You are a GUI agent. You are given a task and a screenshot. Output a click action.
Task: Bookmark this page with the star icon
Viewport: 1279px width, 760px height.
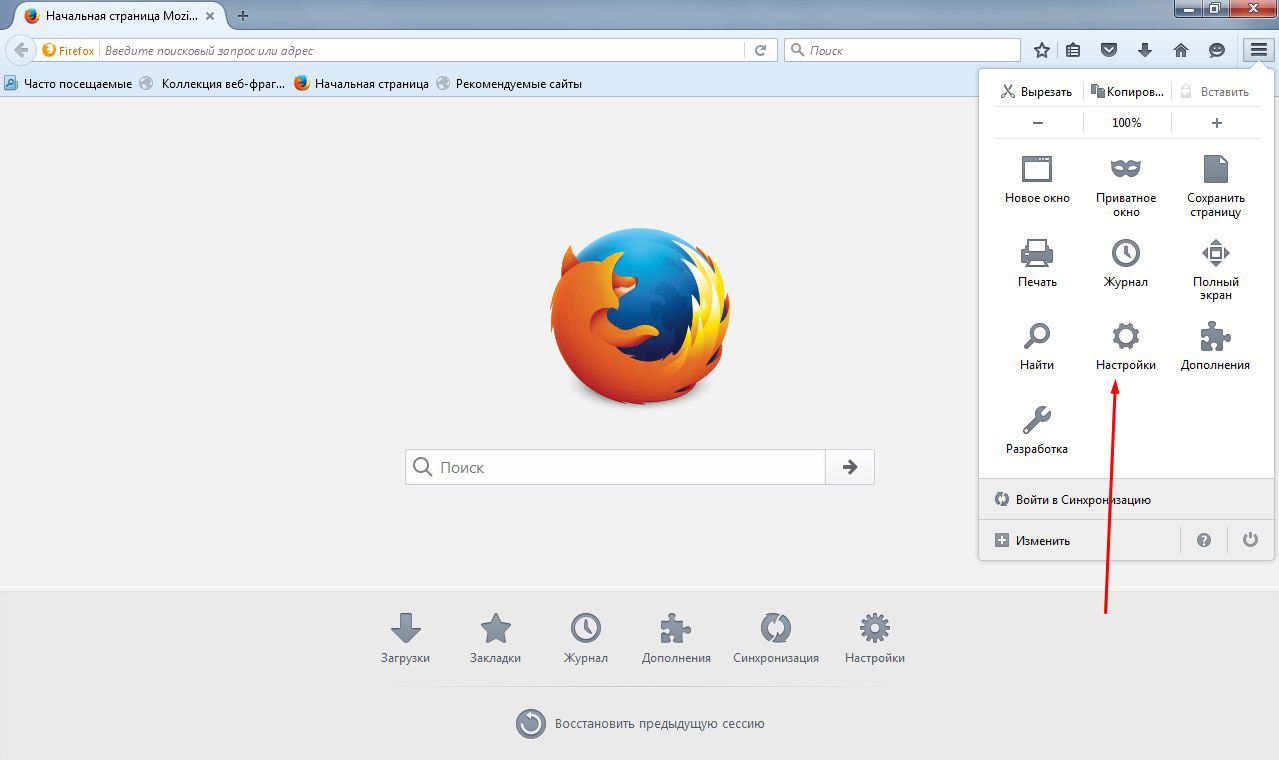(x=1042, y=50)
